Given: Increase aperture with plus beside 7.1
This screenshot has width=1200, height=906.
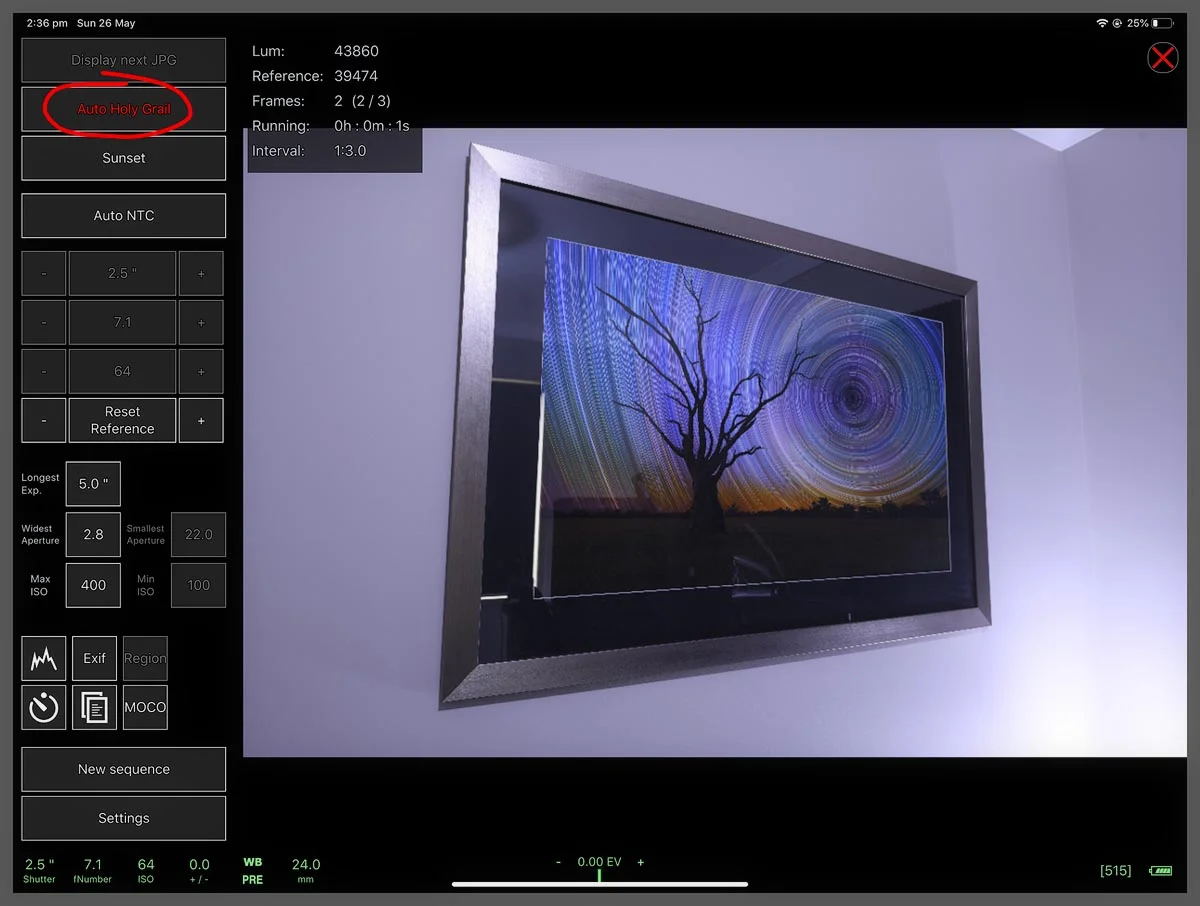Looking at the screenshot, I should point(201,322).
